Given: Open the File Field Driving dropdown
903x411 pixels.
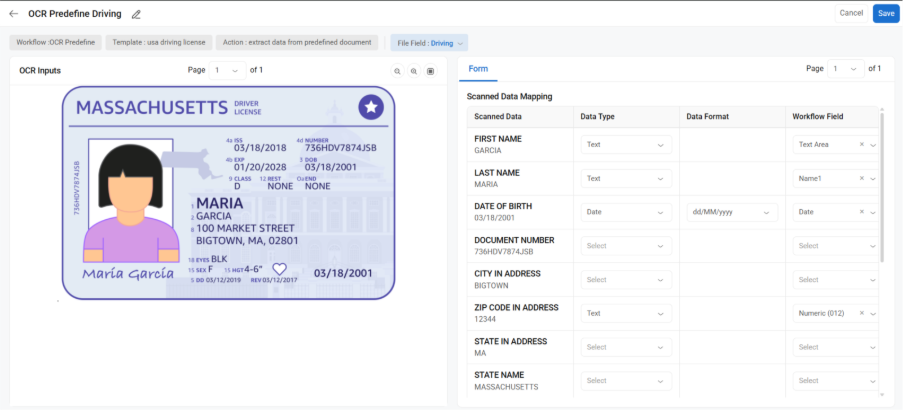Looking at the screenshot, I should (429, 43).
